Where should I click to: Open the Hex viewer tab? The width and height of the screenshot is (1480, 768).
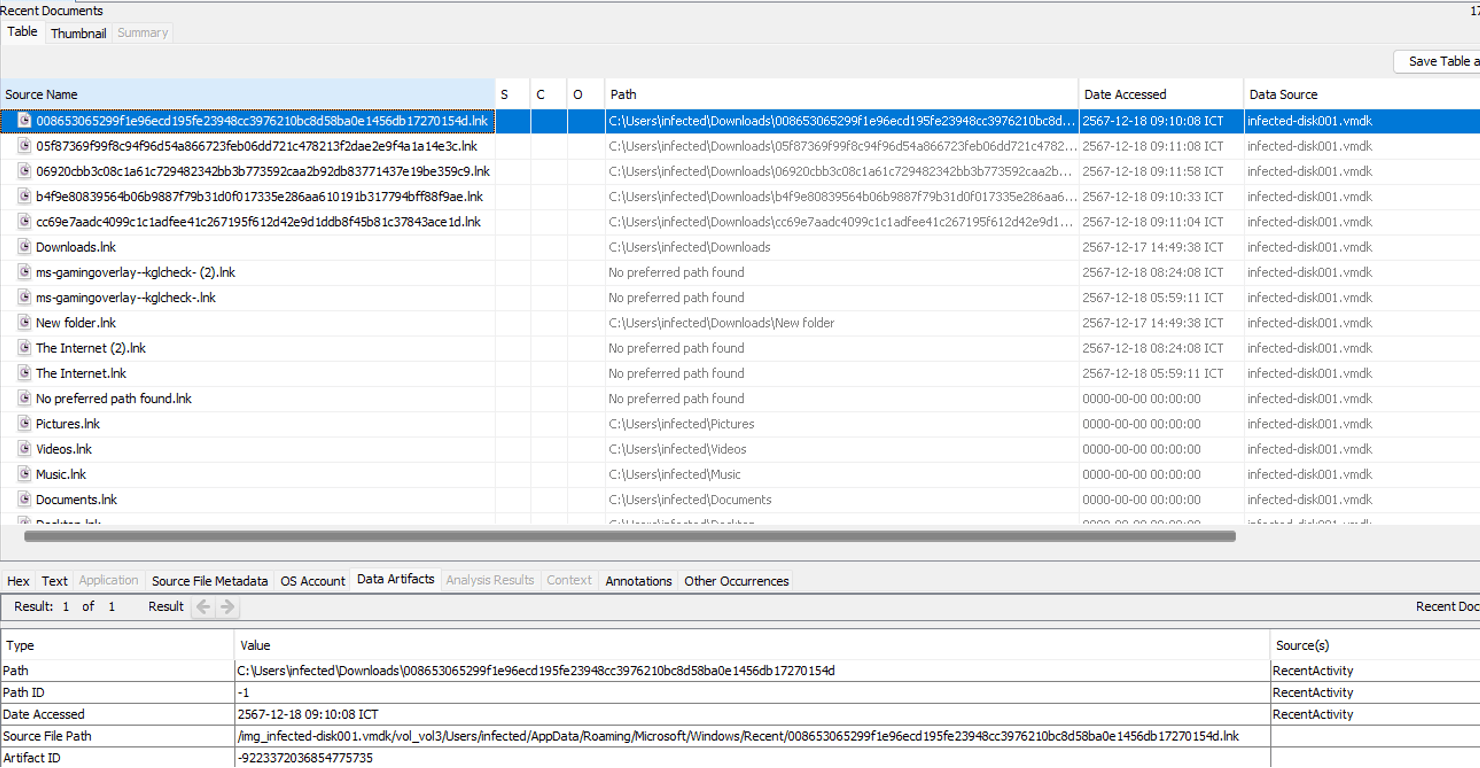coord(18,581)
